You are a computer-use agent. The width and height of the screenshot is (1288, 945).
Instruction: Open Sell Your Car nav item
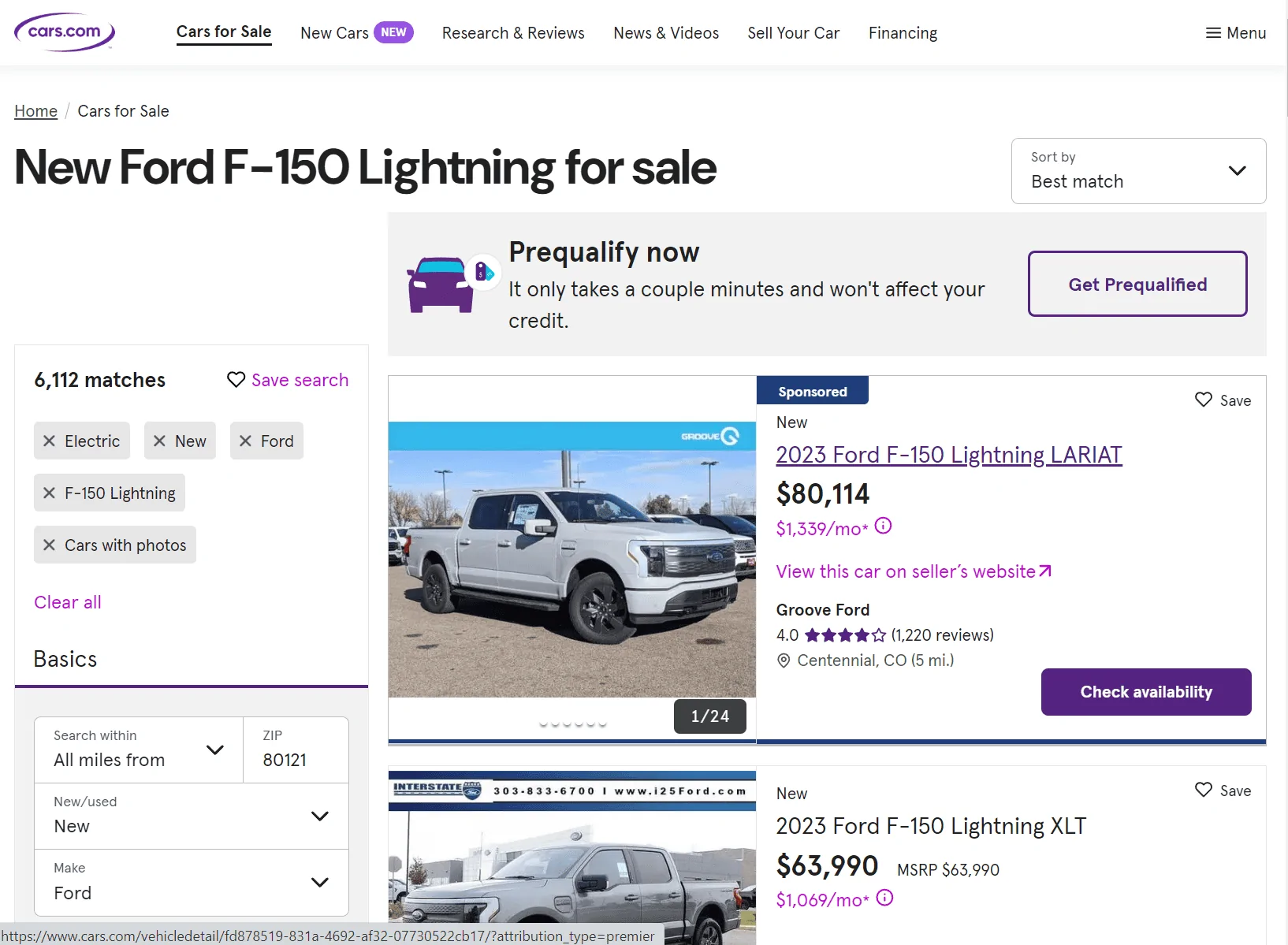794,33
